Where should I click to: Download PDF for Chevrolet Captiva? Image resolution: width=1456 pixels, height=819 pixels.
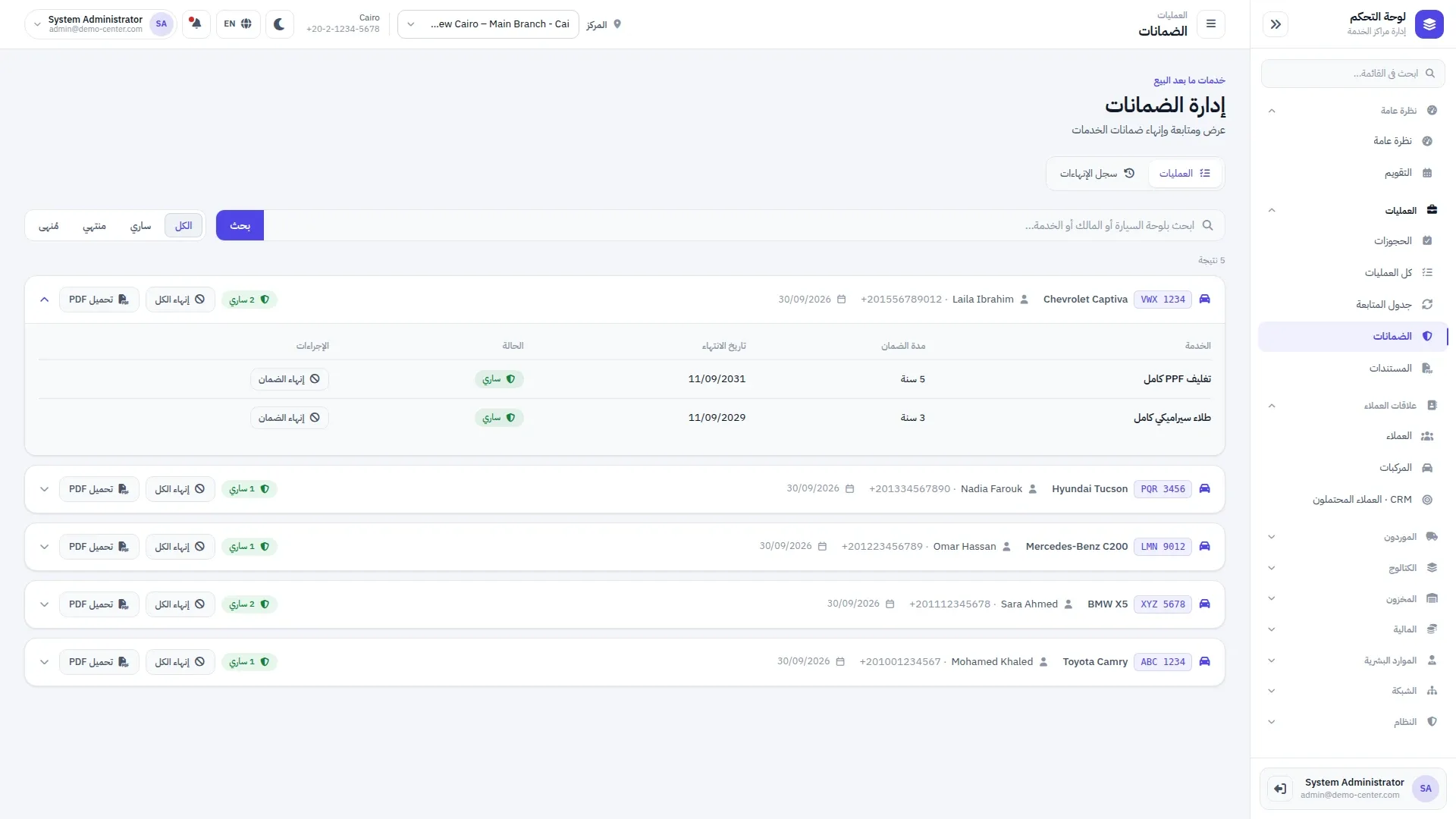click(x=99, y=300)
